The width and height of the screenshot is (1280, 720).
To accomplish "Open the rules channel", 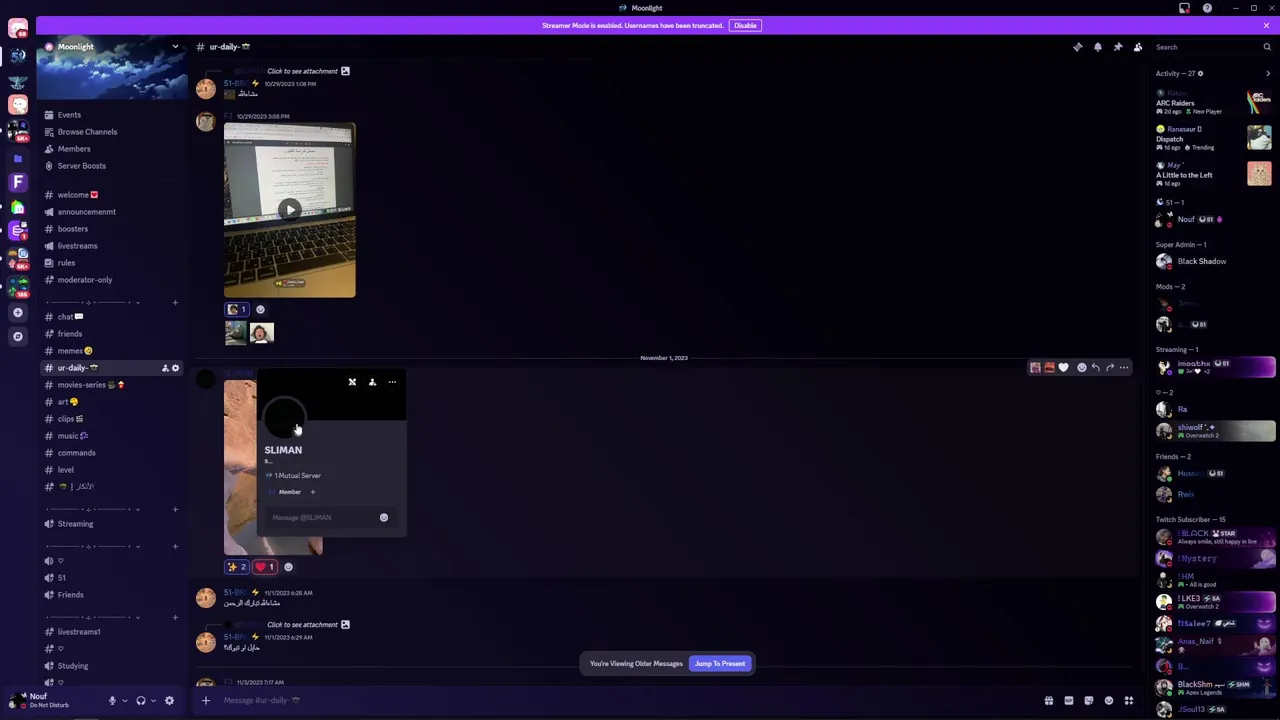I will tap(66, 263).
